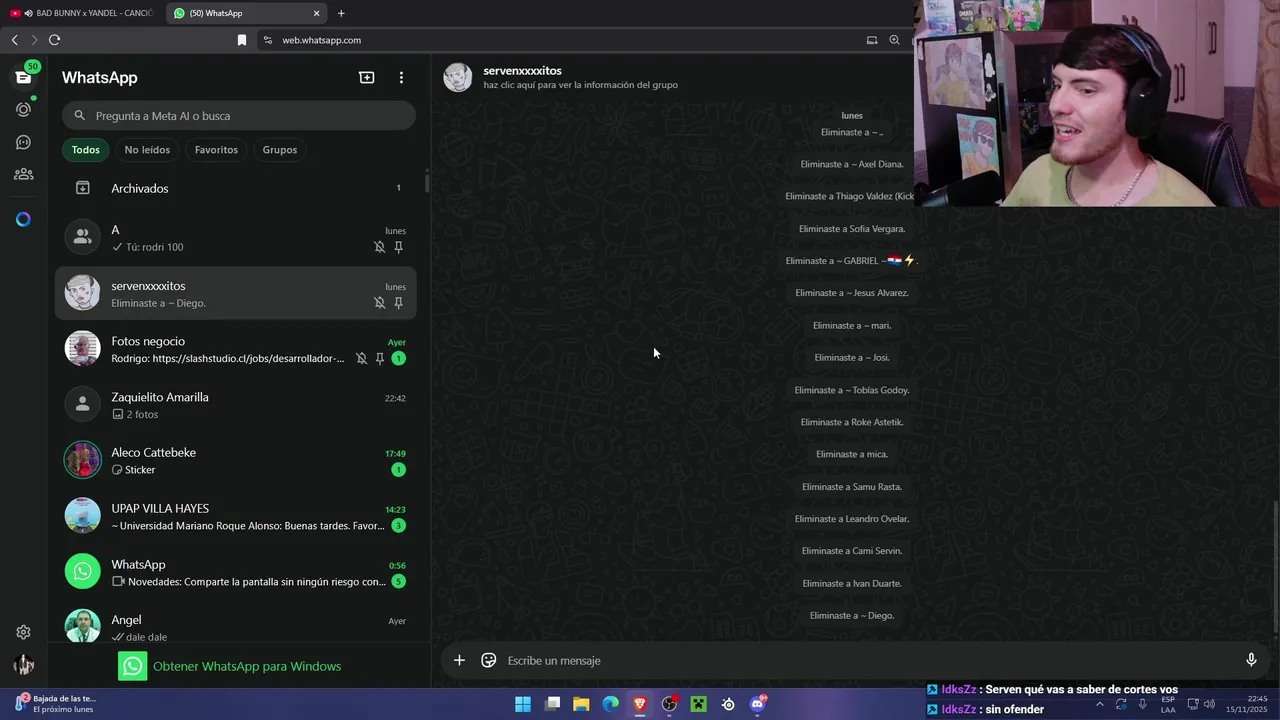Open WhatsApp settings gear
The height and width of the screenshot is (720, 1280).
click(23, 632)
